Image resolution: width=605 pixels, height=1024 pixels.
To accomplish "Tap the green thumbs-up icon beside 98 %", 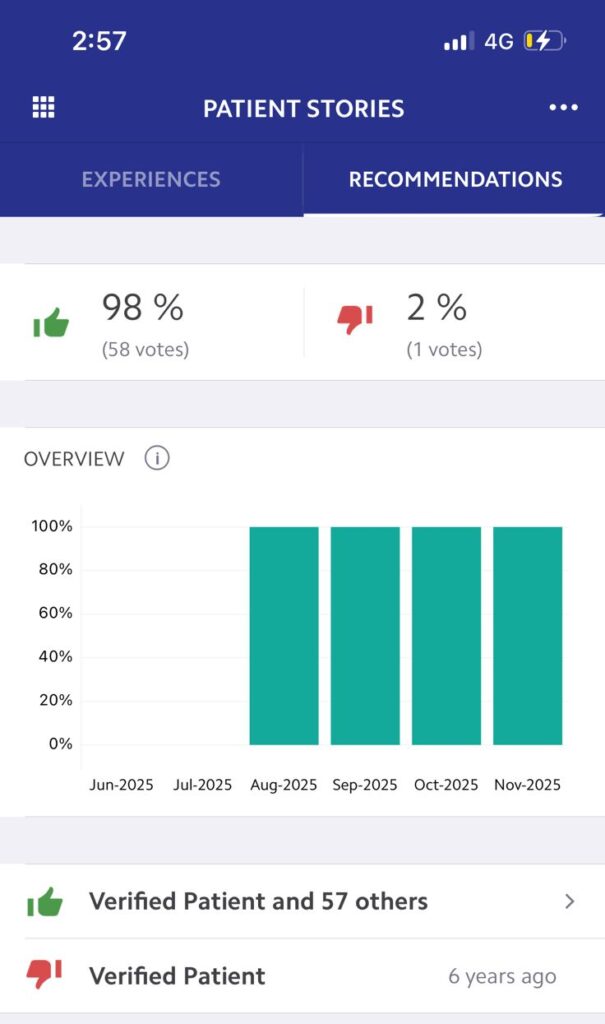I will tap(51, 323).
